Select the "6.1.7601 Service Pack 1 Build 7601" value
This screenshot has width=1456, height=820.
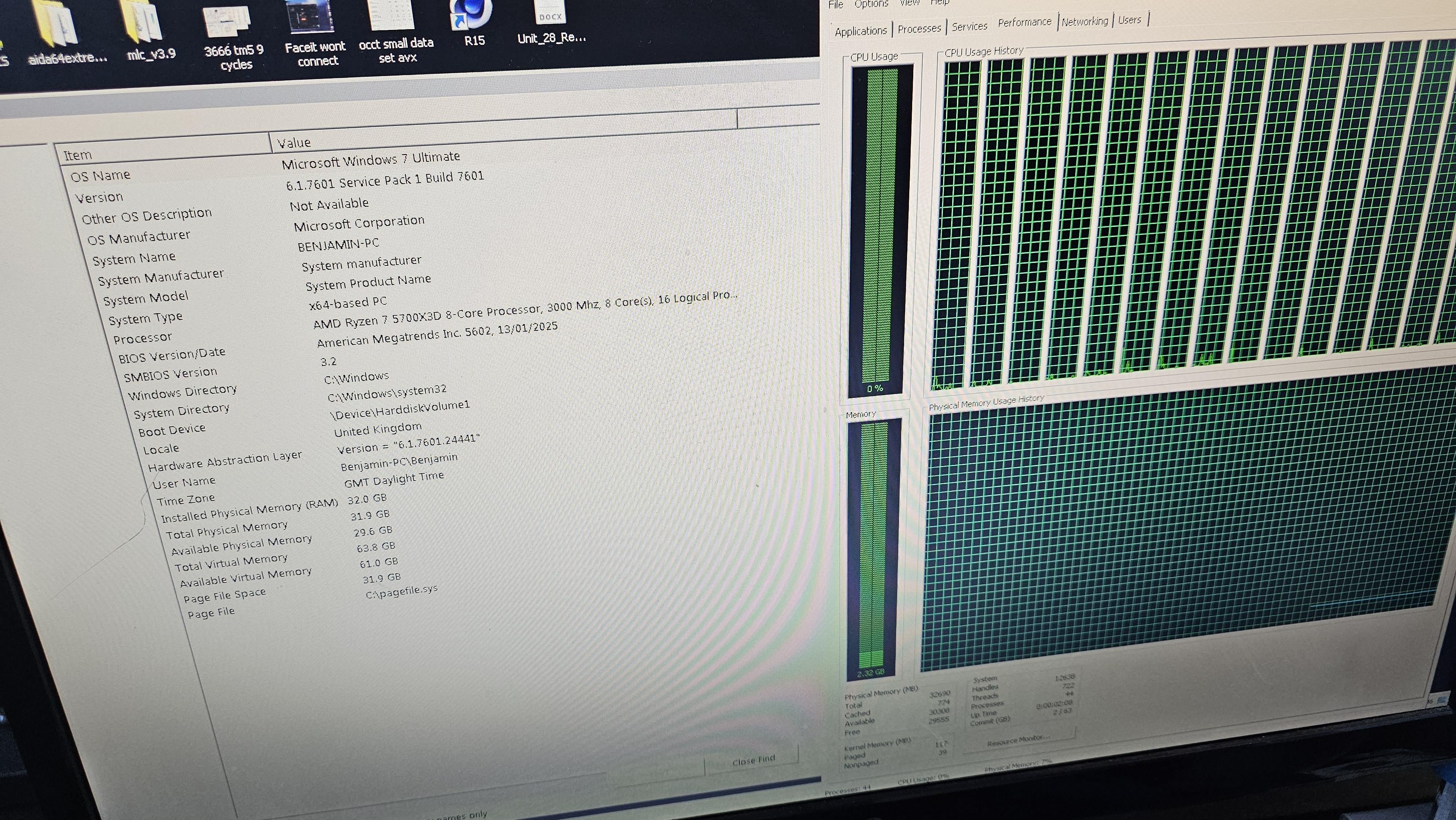[385, 180]
